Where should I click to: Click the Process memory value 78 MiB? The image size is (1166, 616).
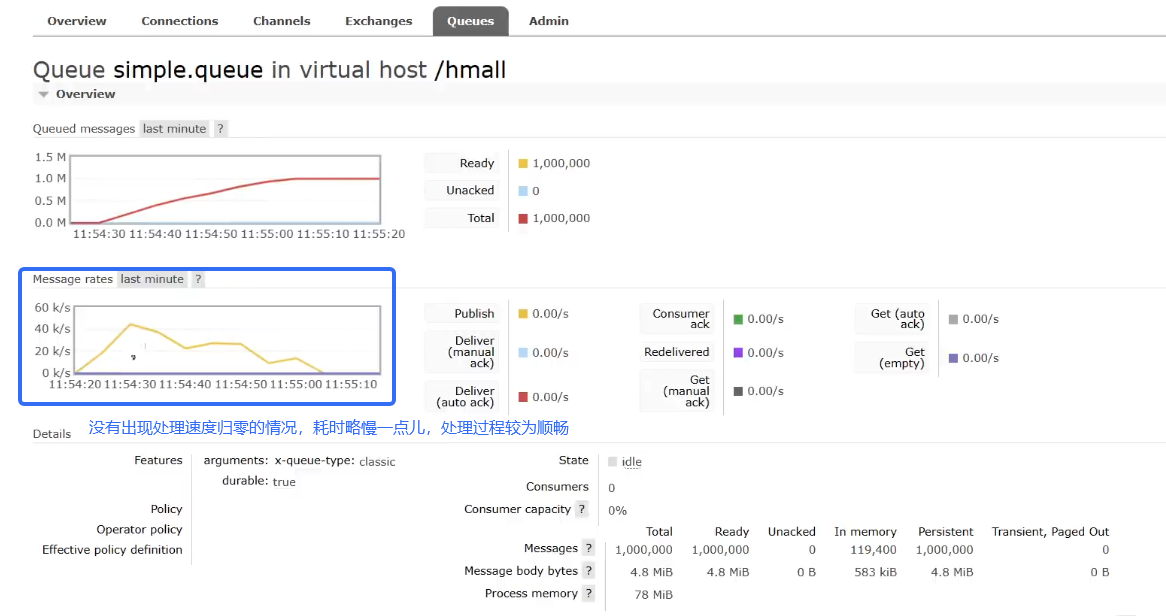click(654, 594)
